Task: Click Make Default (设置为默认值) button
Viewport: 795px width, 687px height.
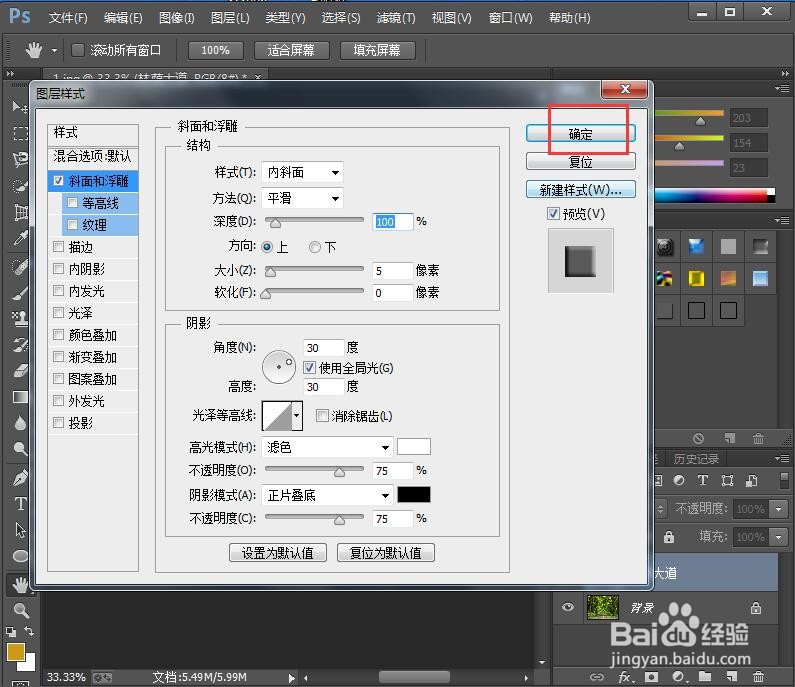Action: (277, 553)
